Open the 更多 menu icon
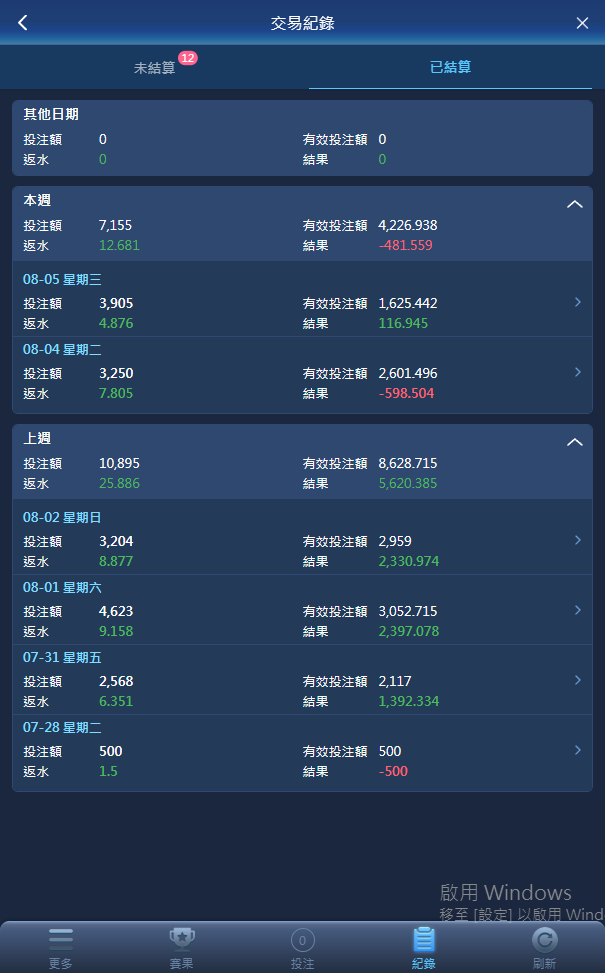Image resolution: width=605 pixels, height=973 pixels. coord(61,939)
